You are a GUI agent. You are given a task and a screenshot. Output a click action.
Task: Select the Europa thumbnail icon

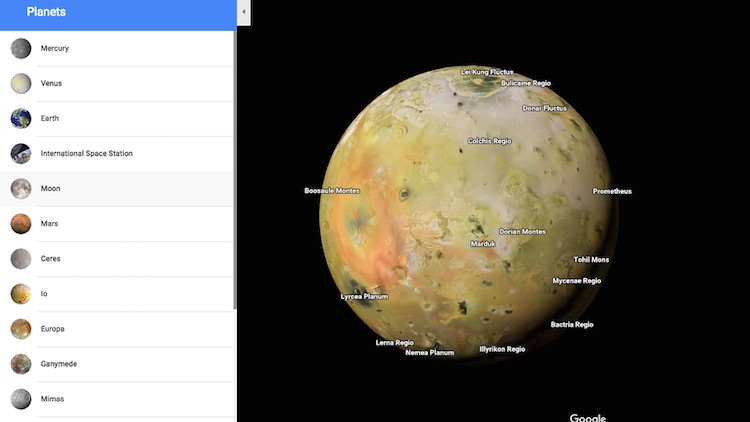[x=21, y=328]
